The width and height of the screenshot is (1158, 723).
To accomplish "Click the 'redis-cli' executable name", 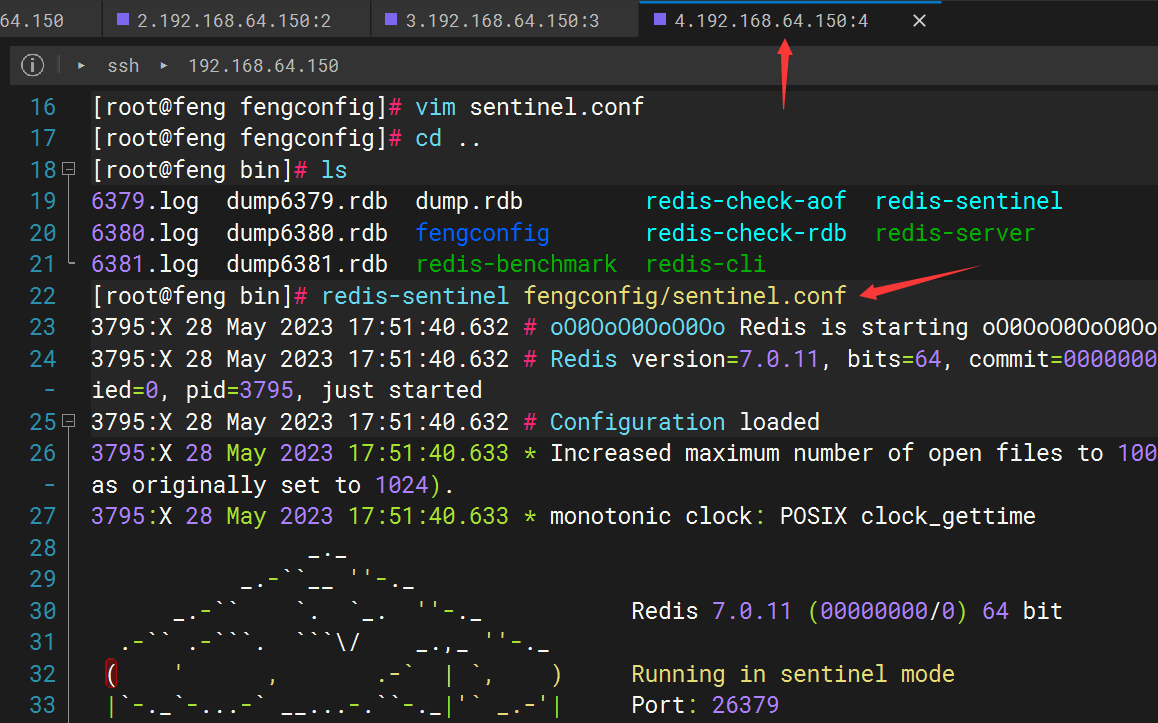I will coord(705,264).
